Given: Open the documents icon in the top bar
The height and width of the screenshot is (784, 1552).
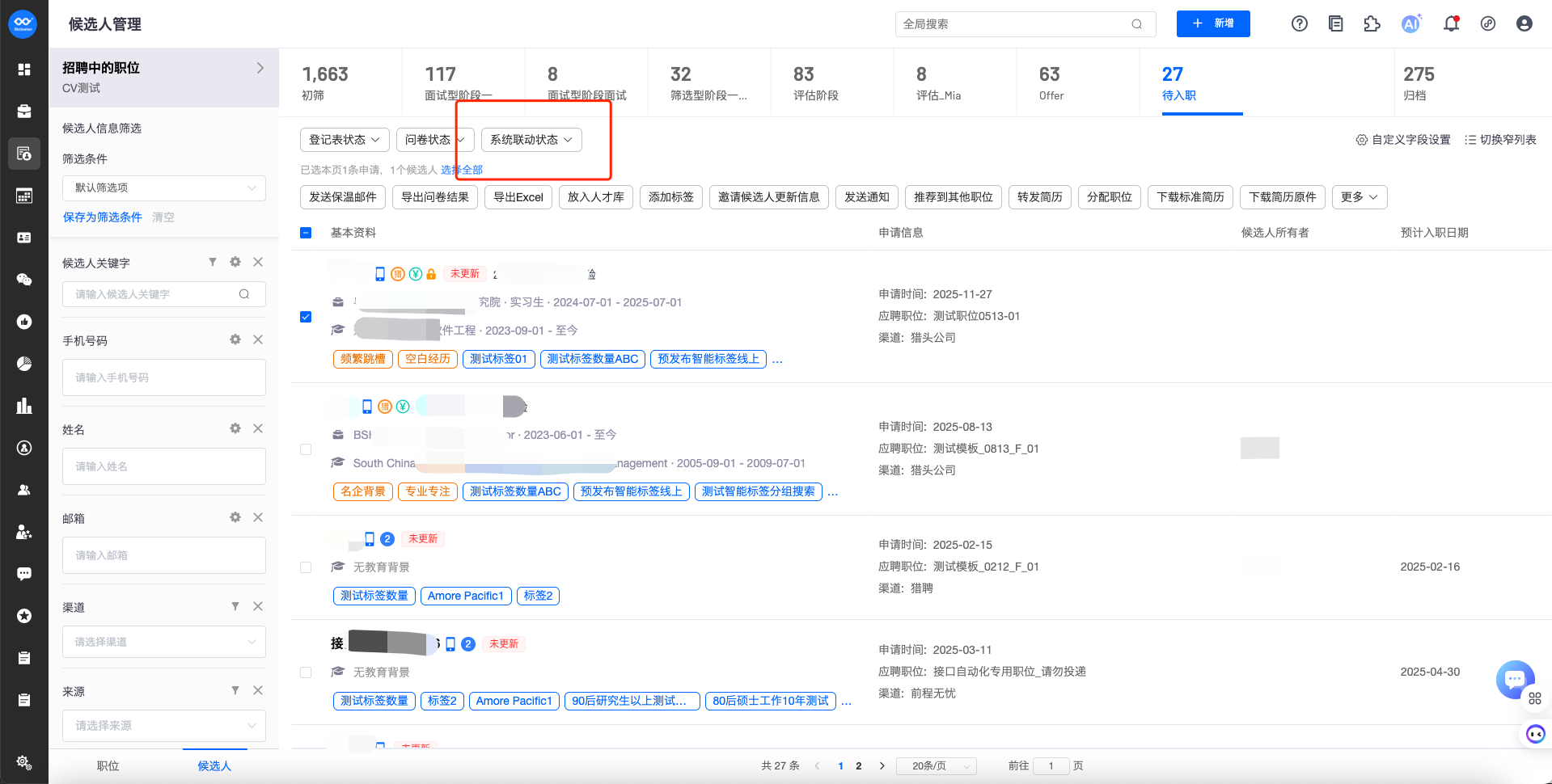Looking at the screenshot, I should tap(1336, 24).
